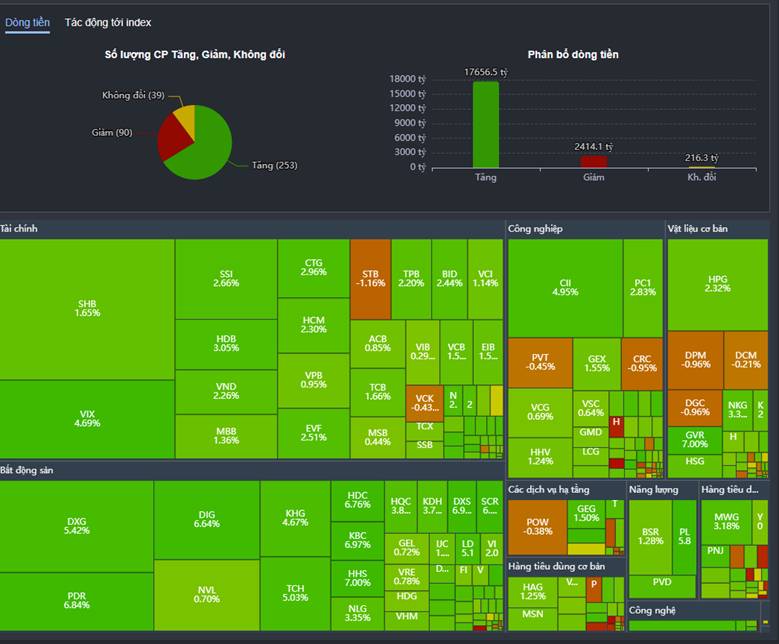779x644 pixels.
Task: Switch to the Dòng tiền tab
Action: coord(27,22)
